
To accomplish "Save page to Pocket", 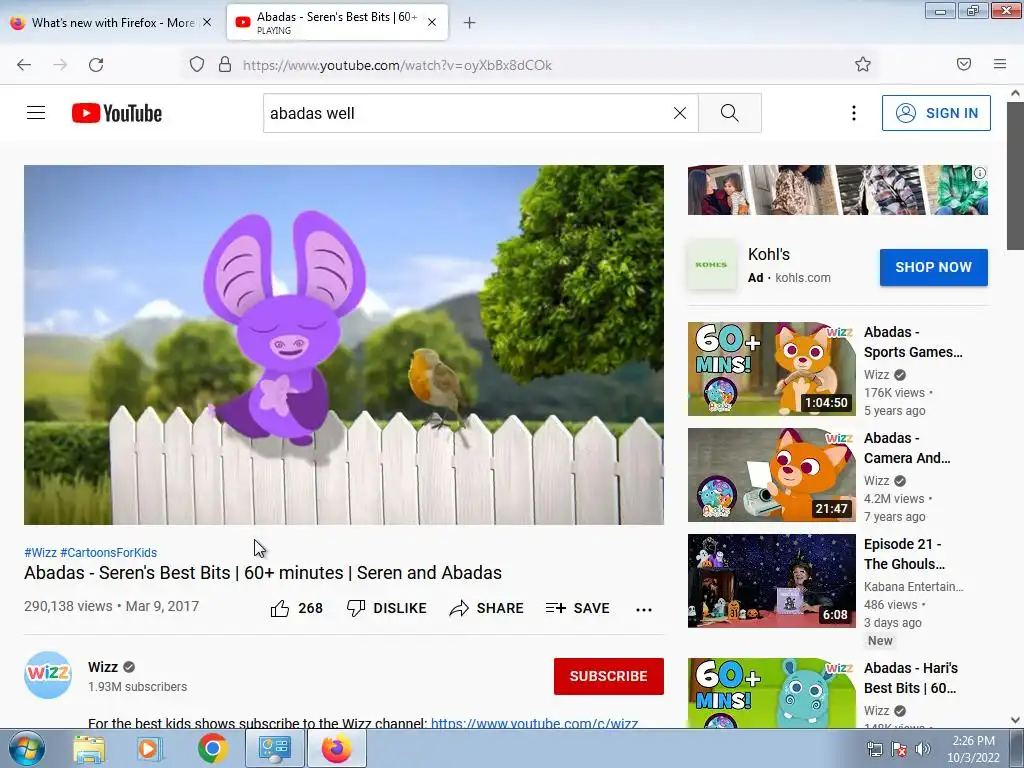I will (964, 64).
